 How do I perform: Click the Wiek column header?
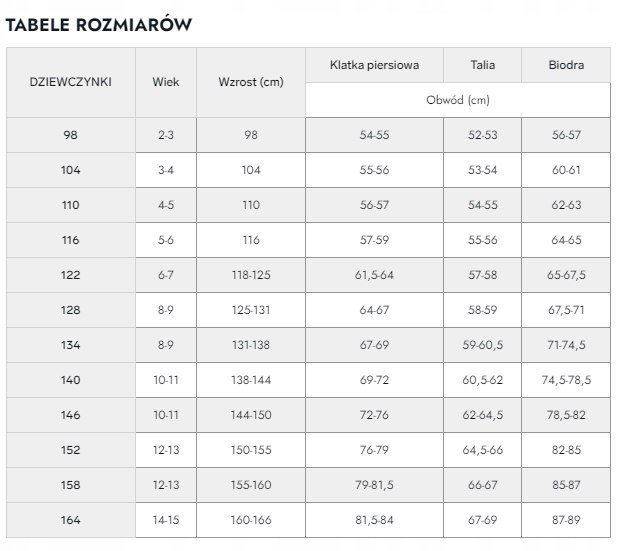click(166, 82)
